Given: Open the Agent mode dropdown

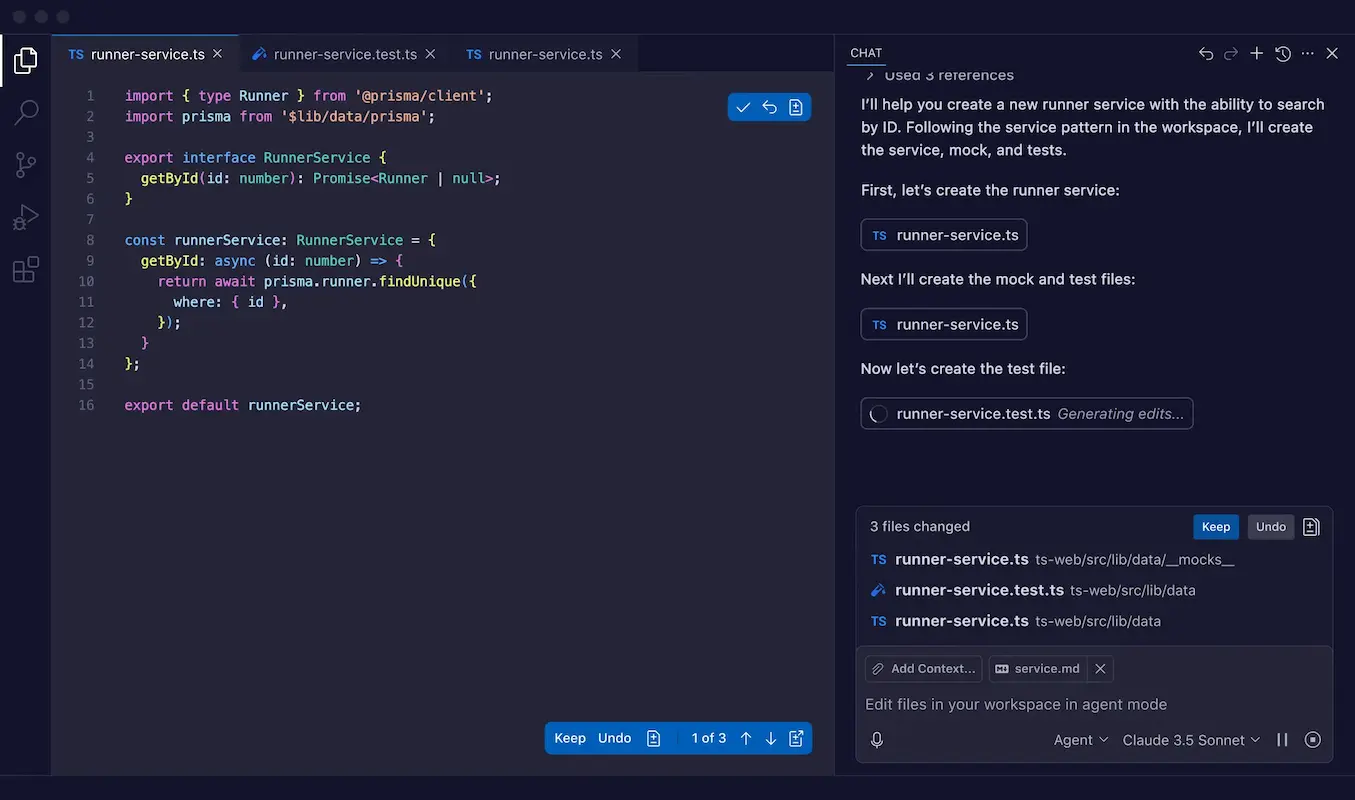Looking at the screenshot, I should click(x=1081, y=740).
